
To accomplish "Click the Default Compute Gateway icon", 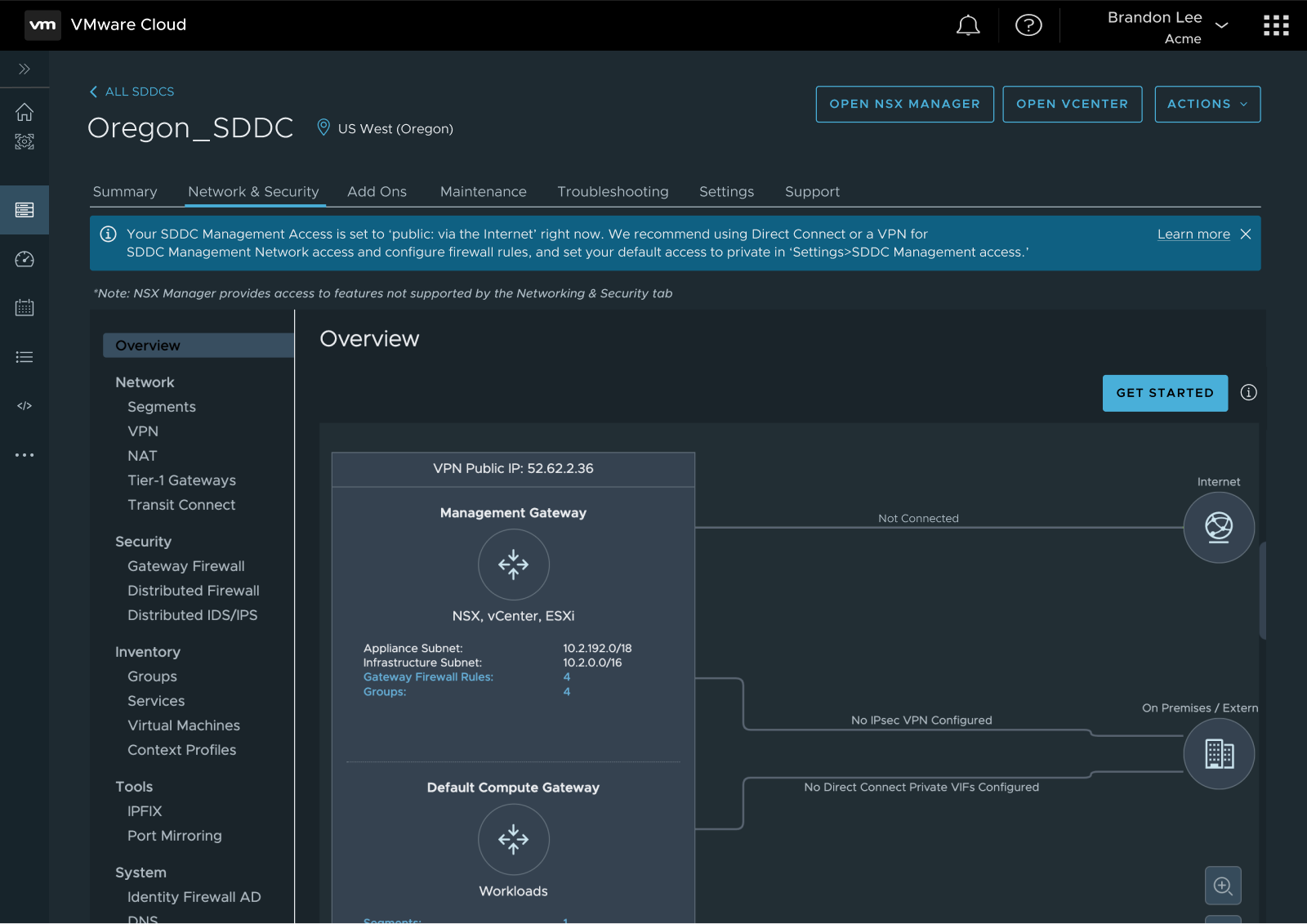I will point(514,839).
